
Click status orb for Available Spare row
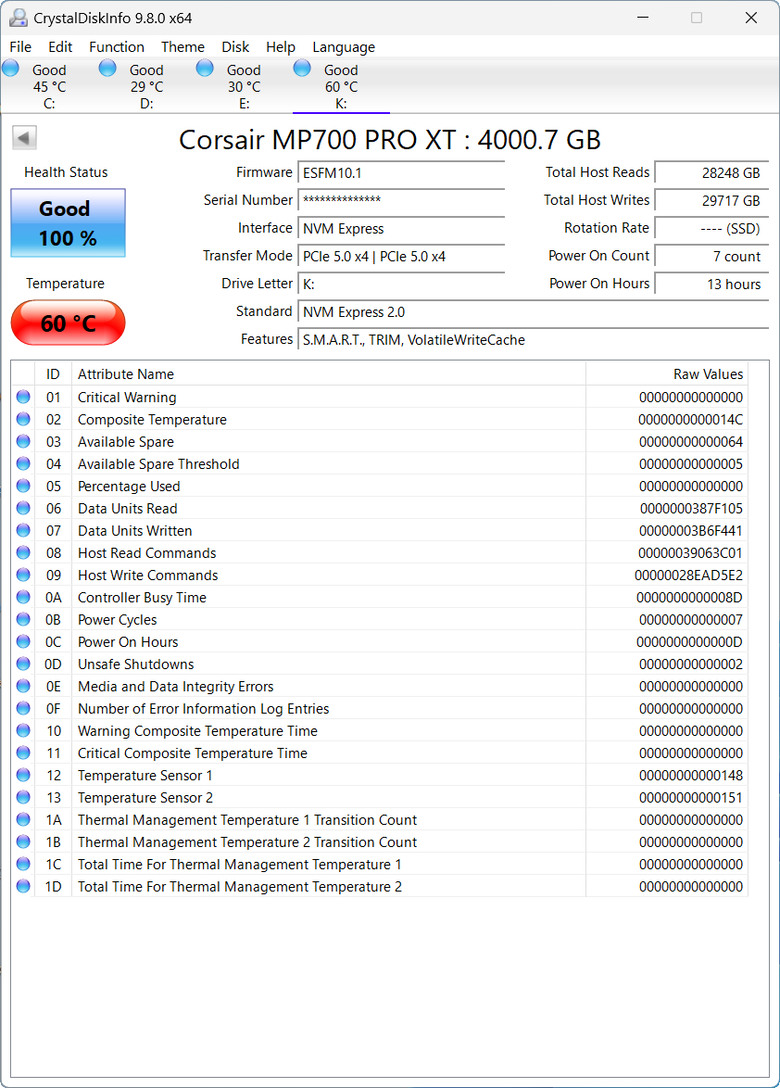point(24,441)
